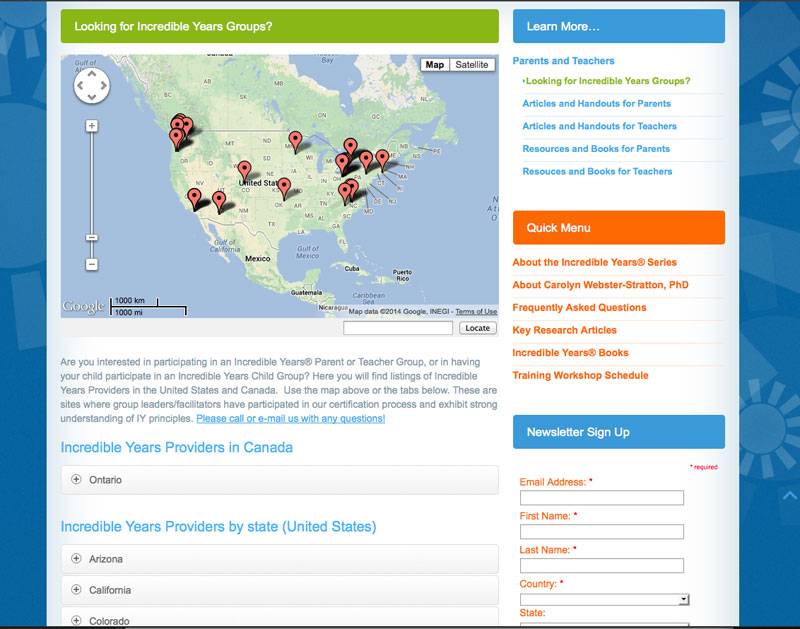Select the Ontario map pin above Michigan
Viewport: 800px width, 629px height.
(x=351, y=149)
